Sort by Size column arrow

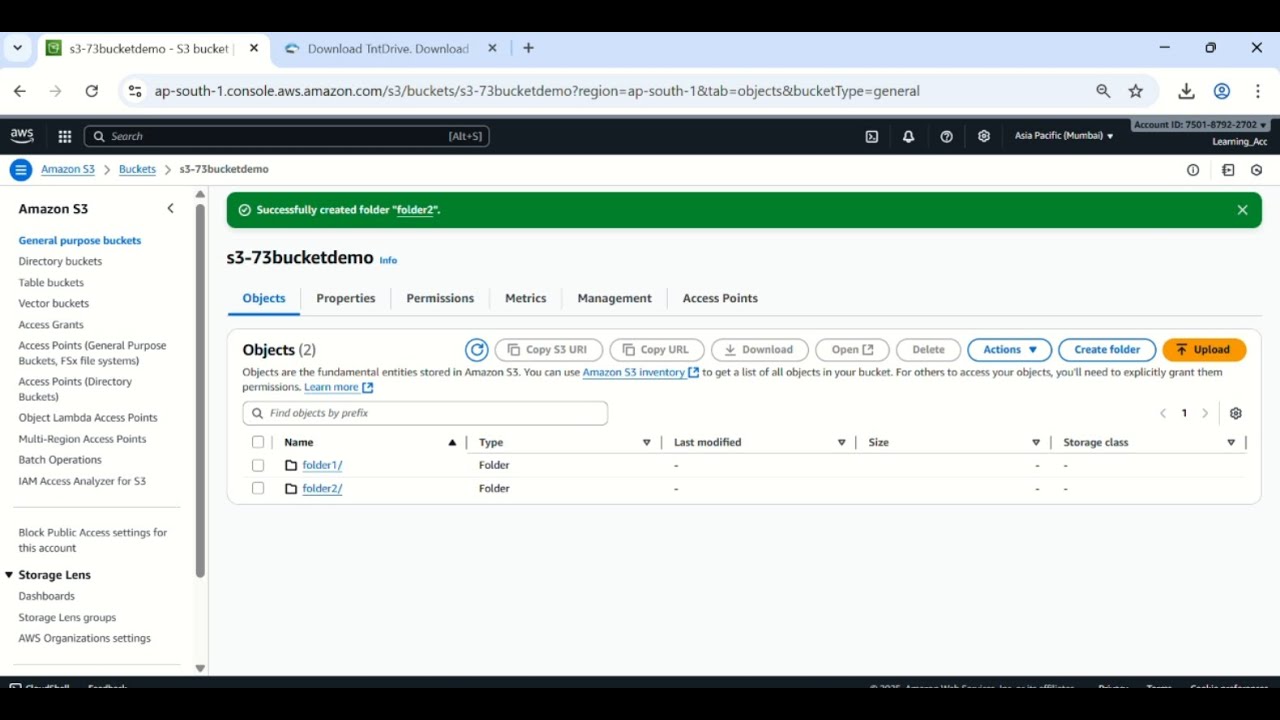point(1036,442)
